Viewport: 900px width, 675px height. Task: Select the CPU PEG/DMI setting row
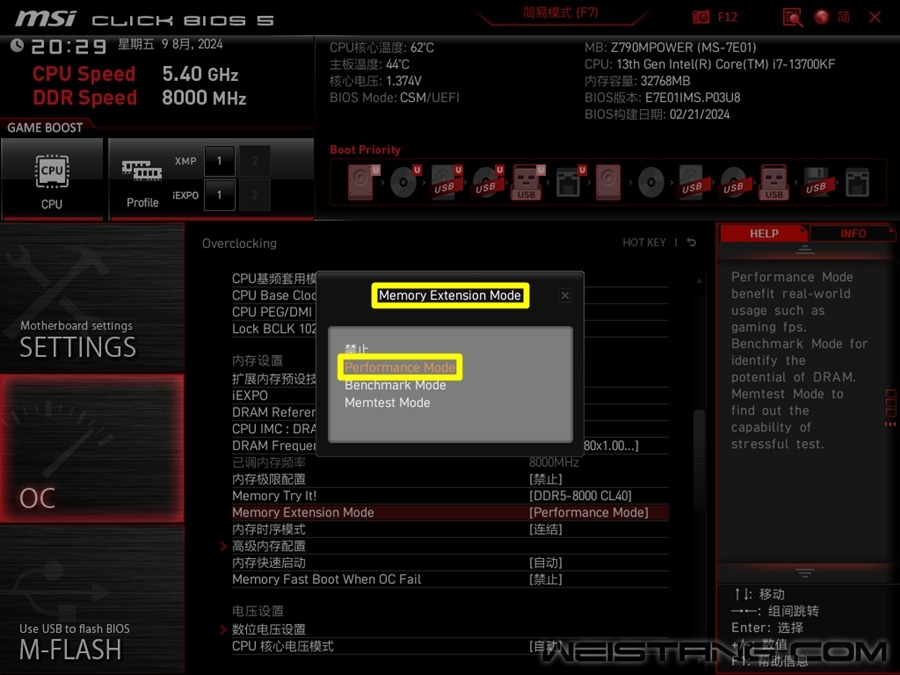[x=274, y=312]
